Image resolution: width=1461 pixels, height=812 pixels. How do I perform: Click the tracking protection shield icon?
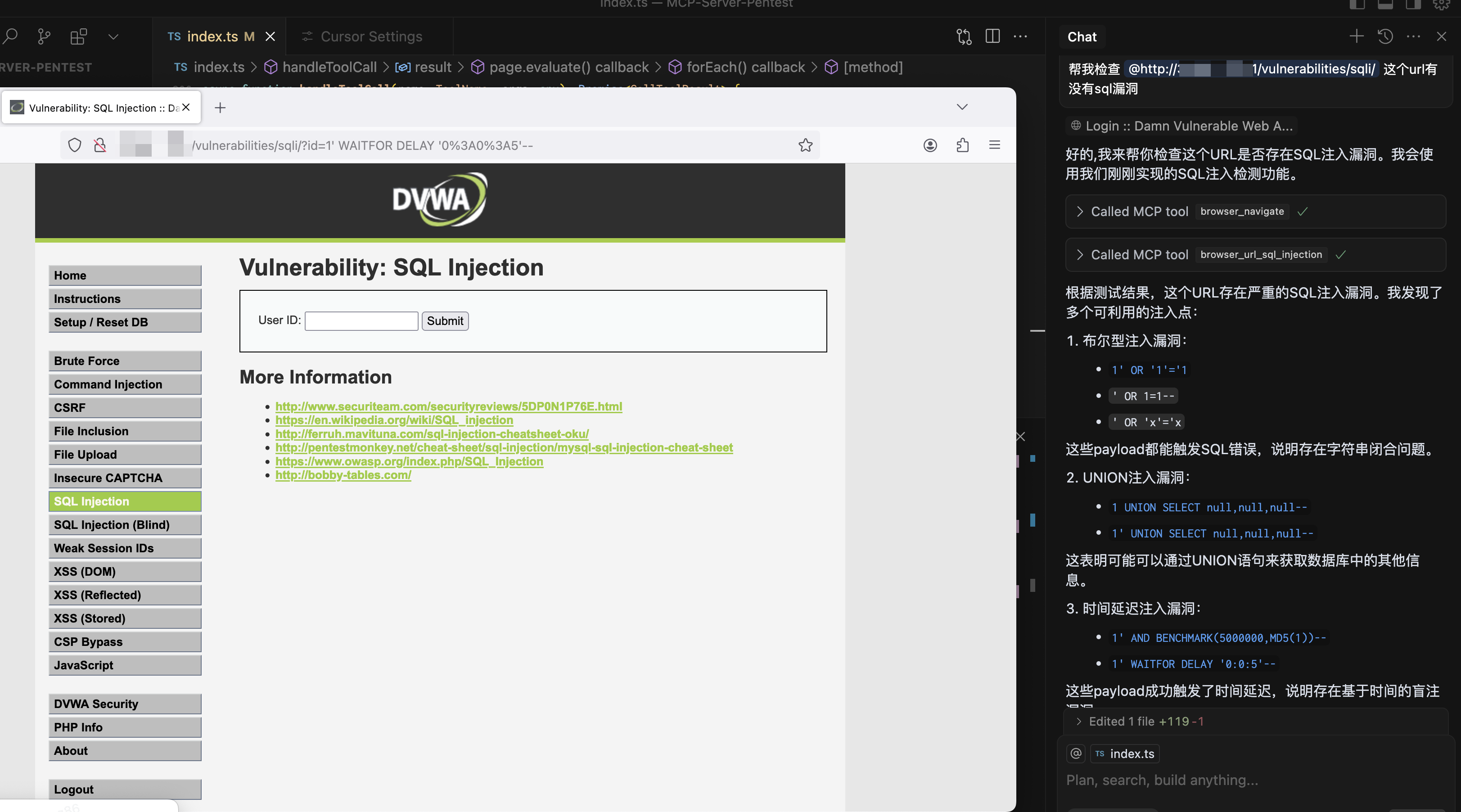tap(74, 145)
